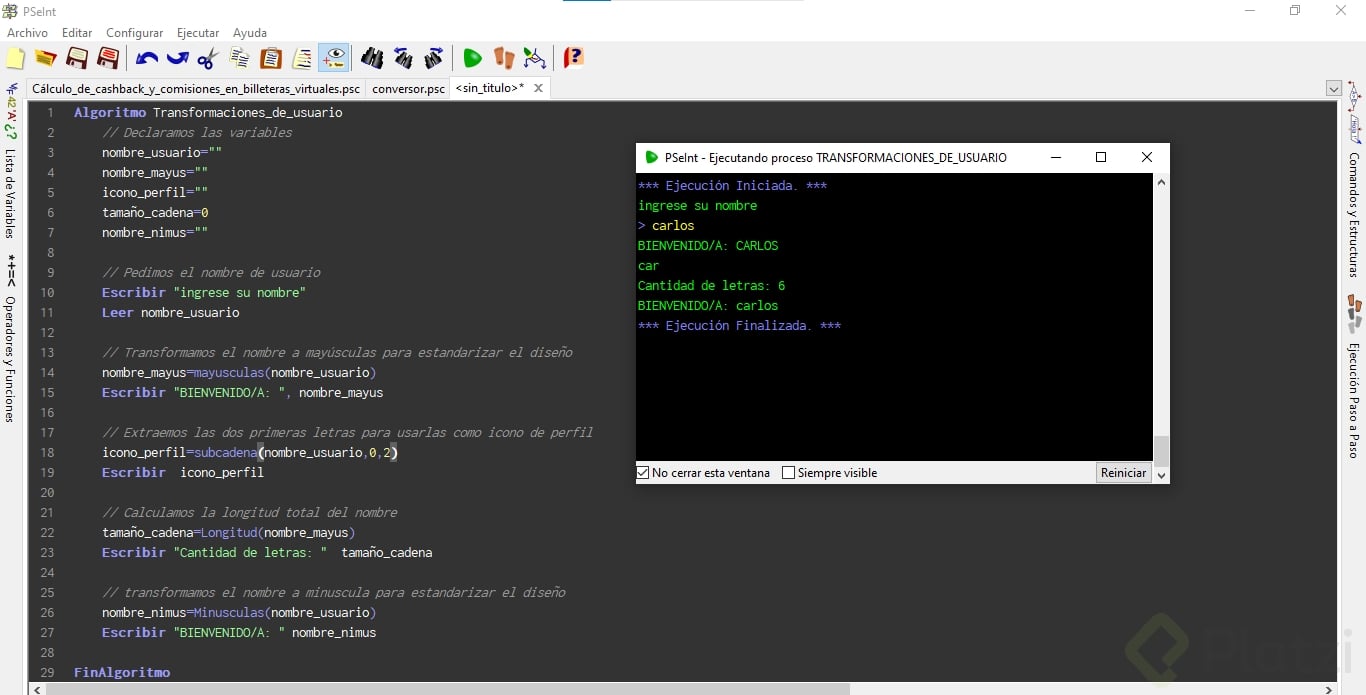Save the algorithm with the floppy disk icon

tap(77, 58)
